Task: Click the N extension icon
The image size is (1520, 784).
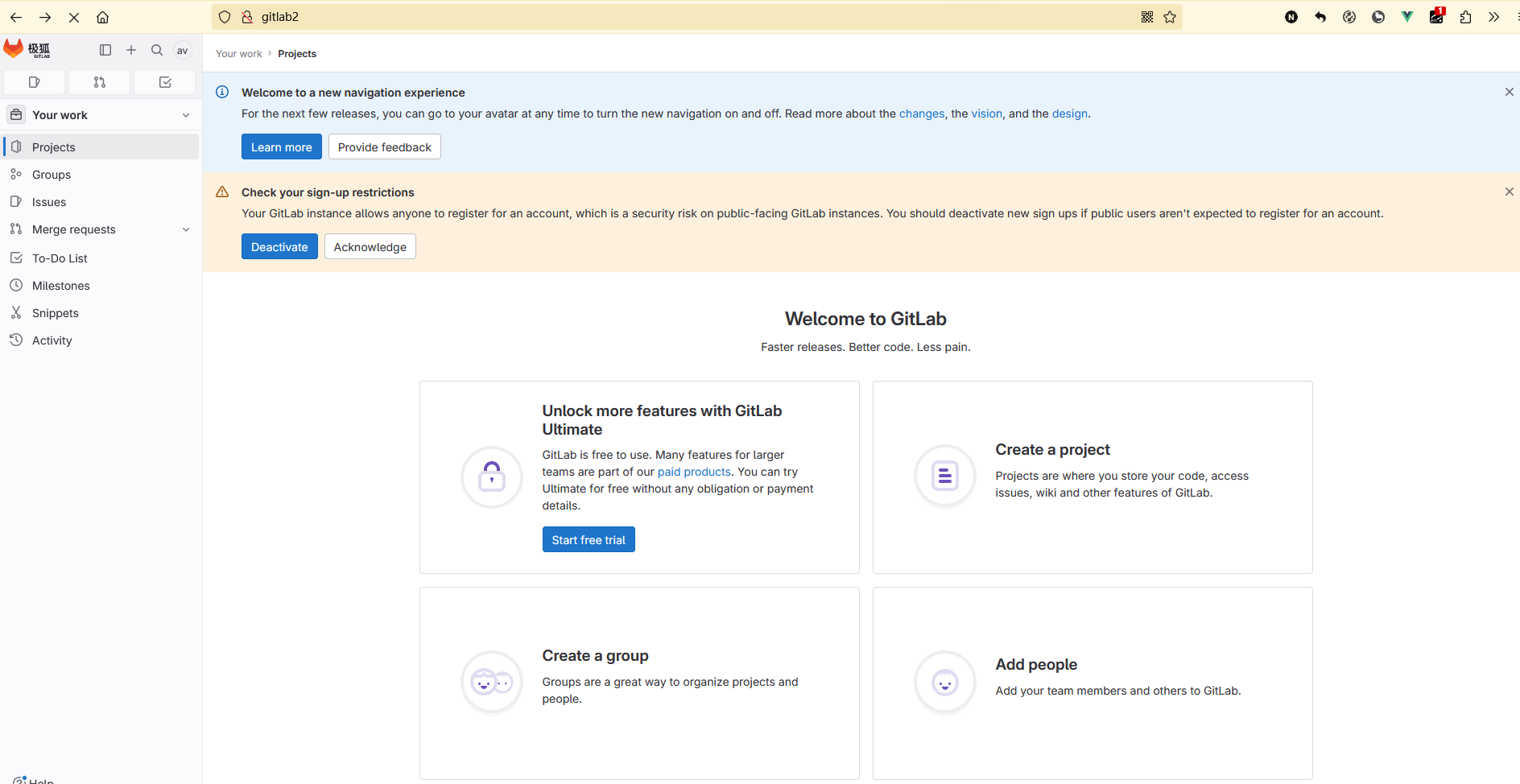Action: pos(1291,17)
